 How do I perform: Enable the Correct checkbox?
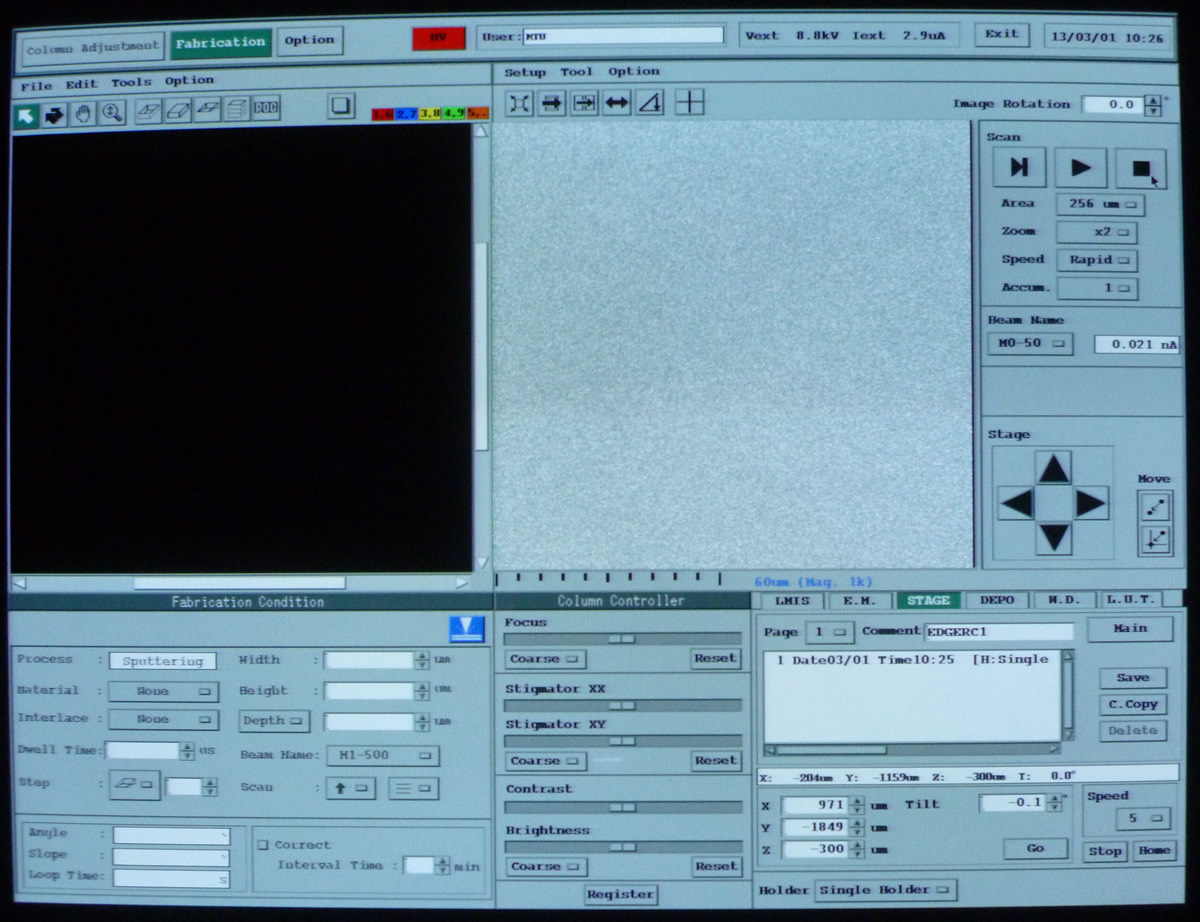(x=263, y=845)
